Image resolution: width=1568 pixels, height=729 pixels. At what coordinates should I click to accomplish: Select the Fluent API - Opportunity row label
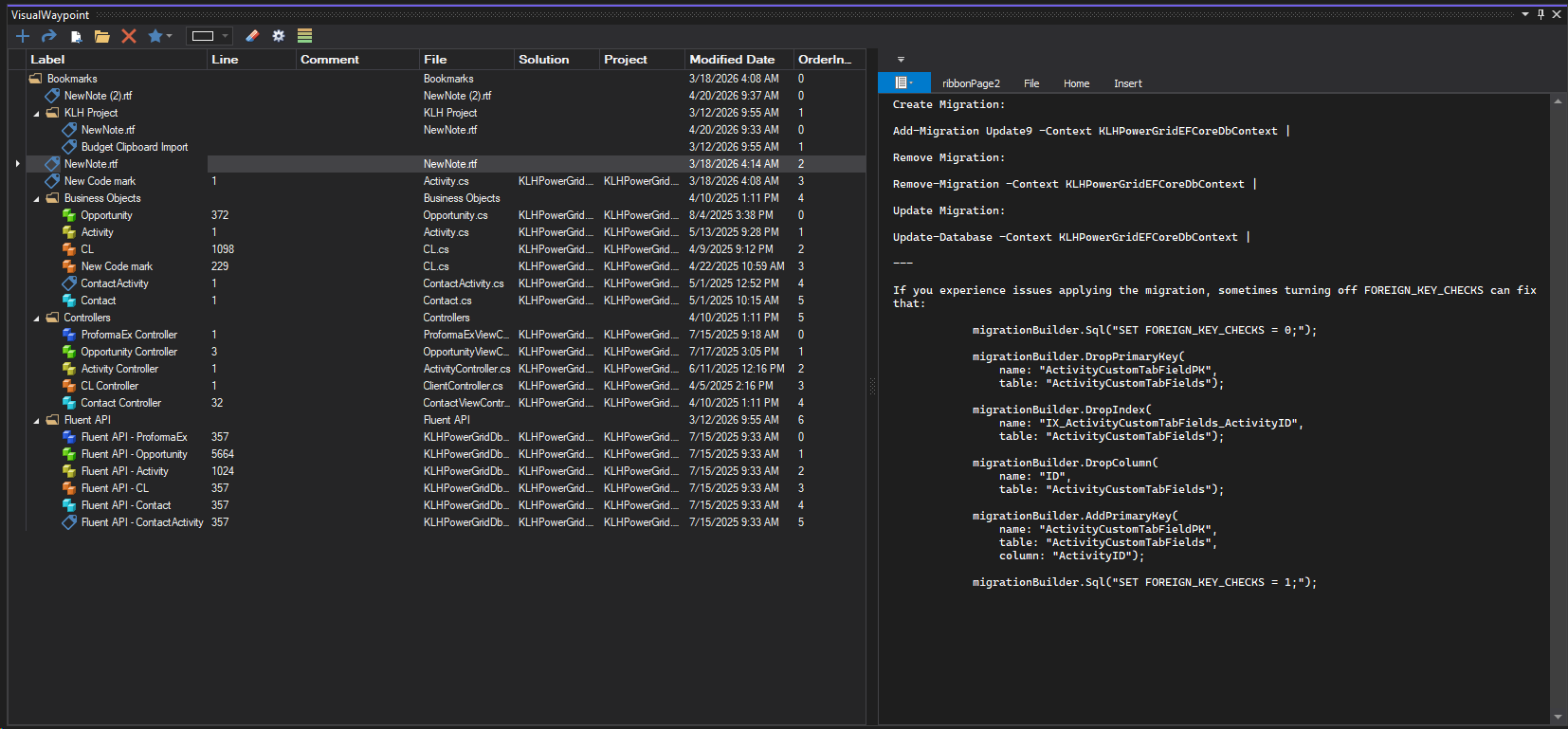(x=134, y=454)
